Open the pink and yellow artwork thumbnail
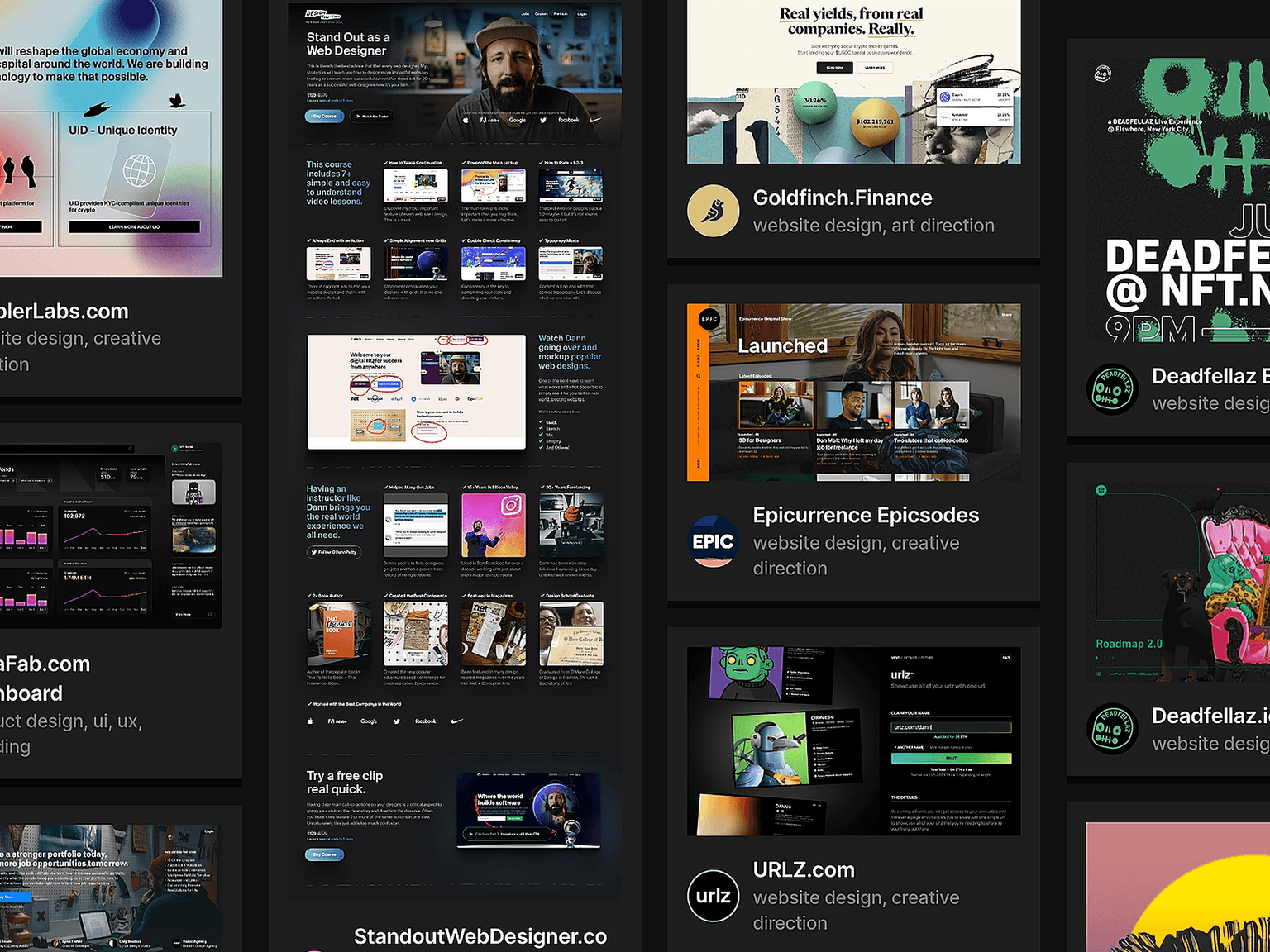1270x952 pixels. [1178, 887]
